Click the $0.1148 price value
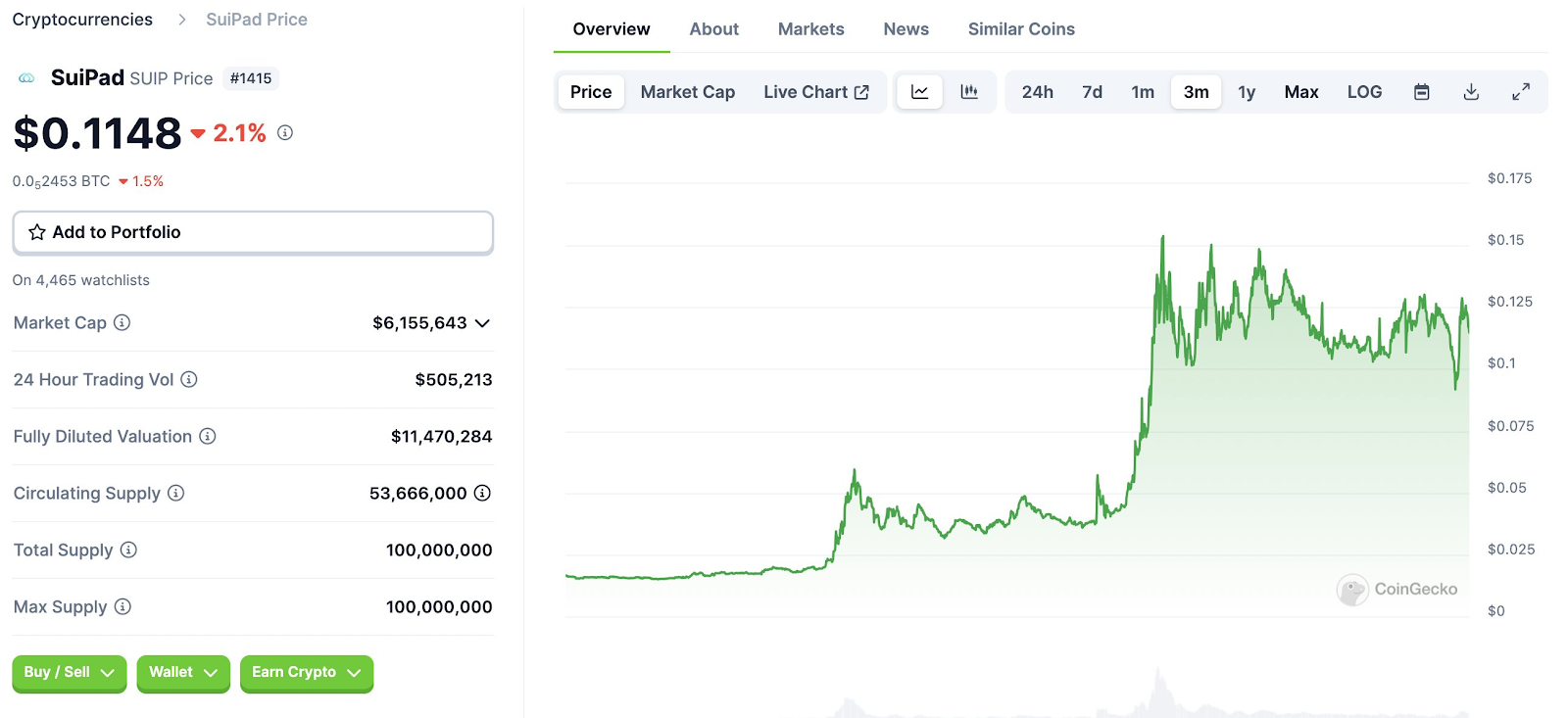This screenshot has width=1568, height=718. pyautogui.click(x=98, y=133)
